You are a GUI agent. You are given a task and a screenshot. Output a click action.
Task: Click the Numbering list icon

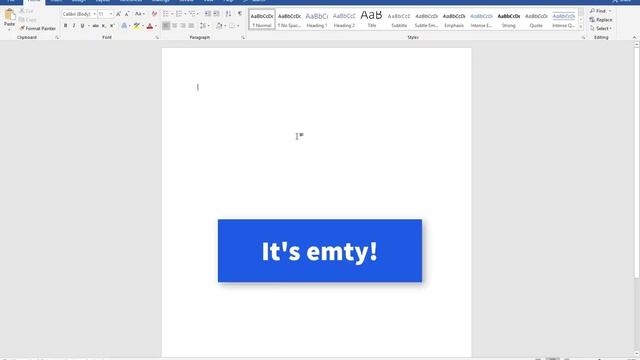[179, 14]
